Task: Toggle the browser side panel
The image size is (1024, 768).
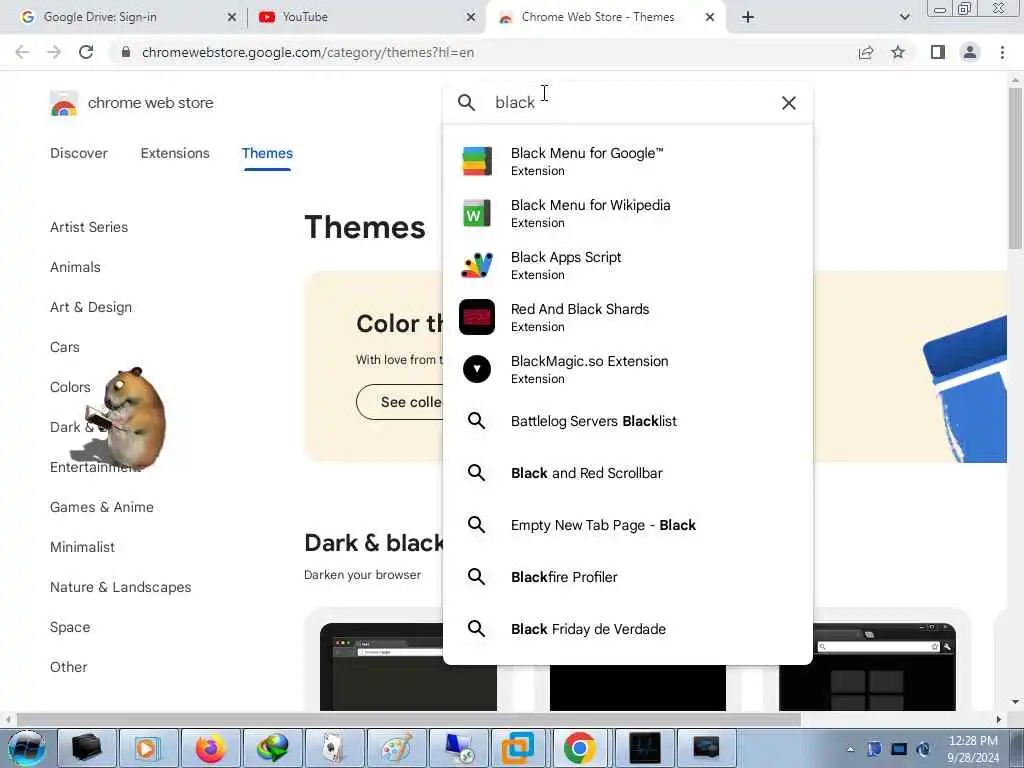Action: click(938, 52)
